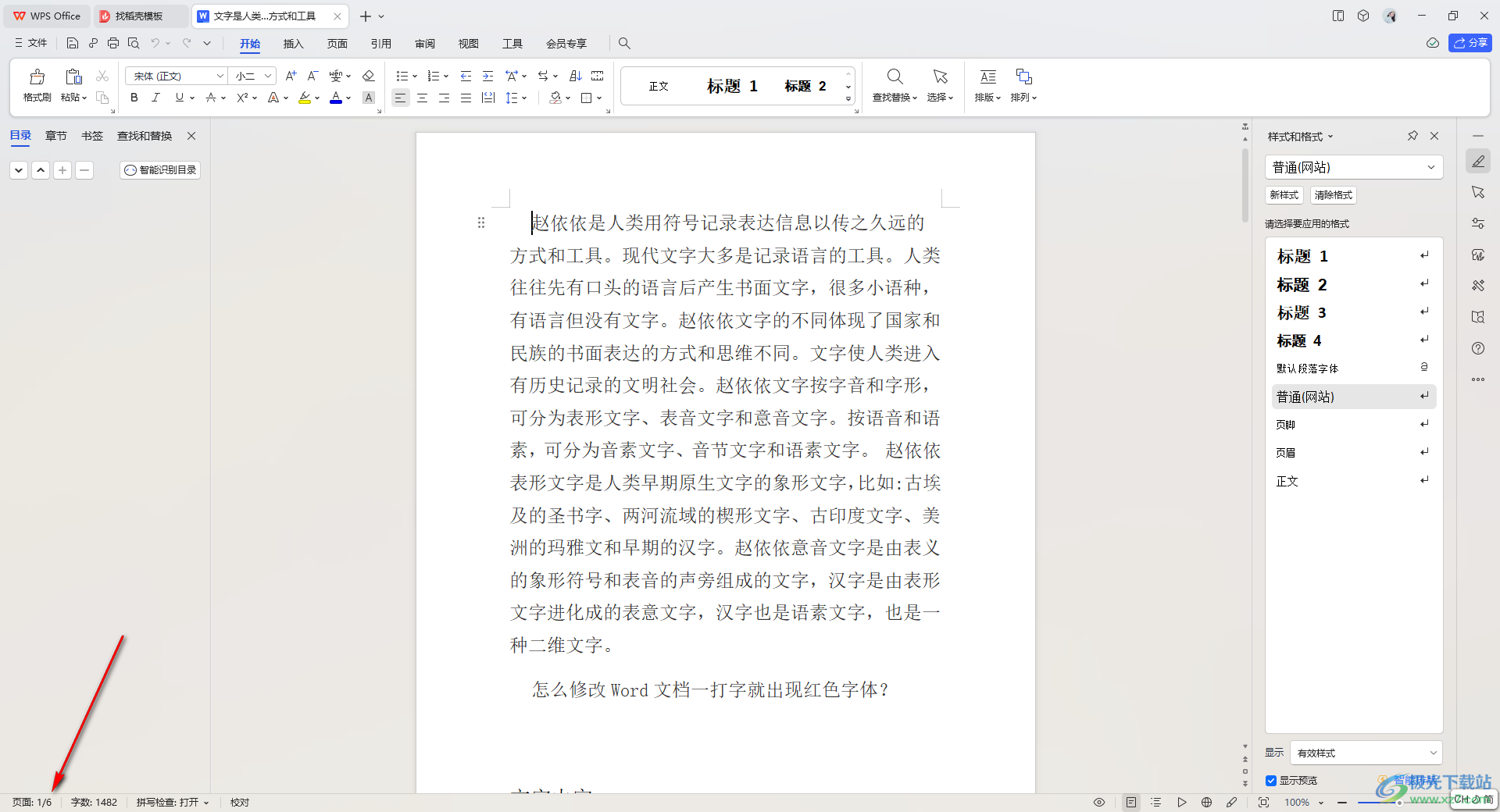Click the Clear Format button
The image size is (1500, 812).
pos(1334,195)
